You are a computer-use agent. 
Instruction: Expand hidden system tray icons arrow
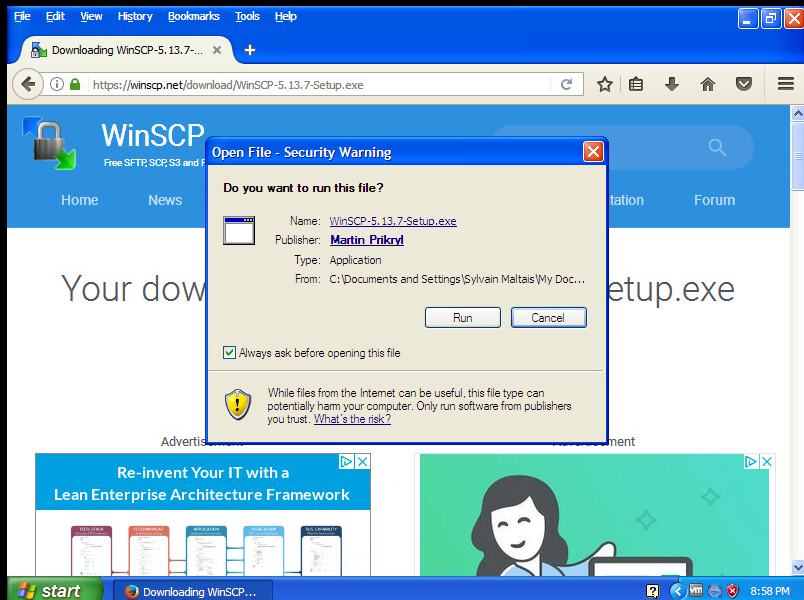tap(678, 591)
